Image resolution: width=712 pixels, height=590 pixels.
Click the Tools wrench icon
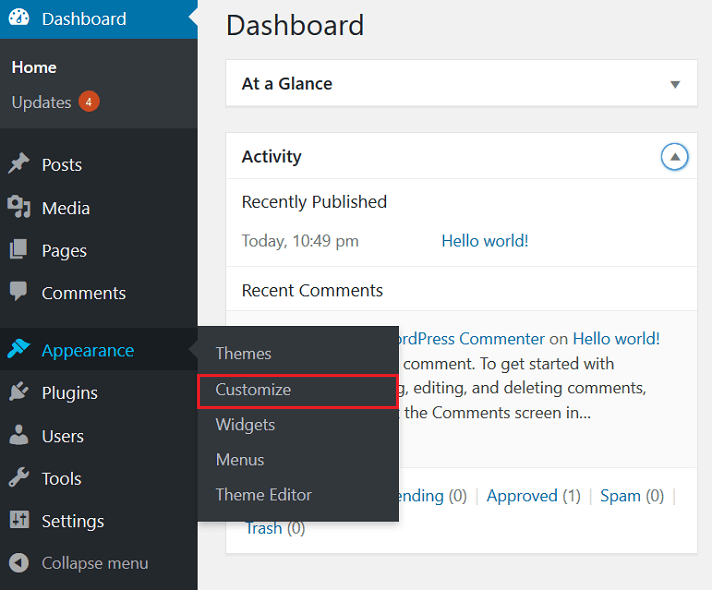[x=19, y=479]
